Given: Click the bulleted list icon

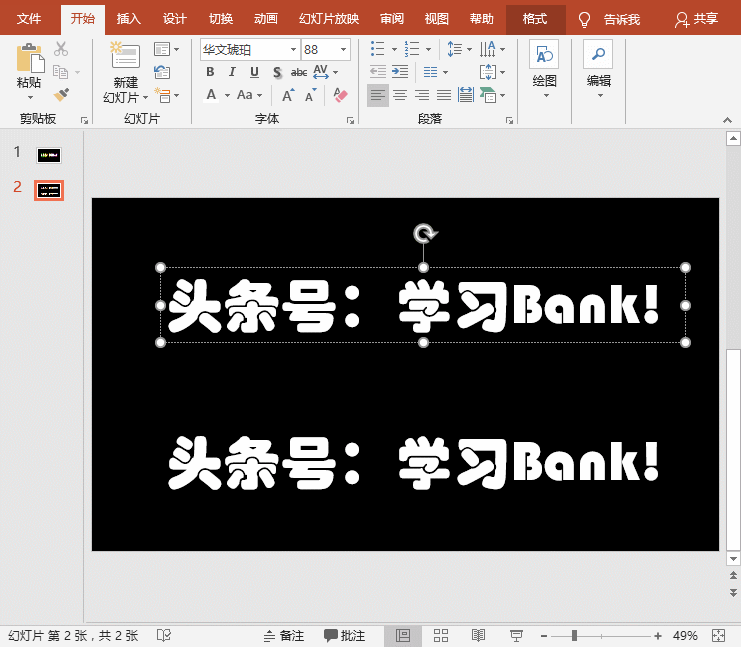Looking at the screenshot, I should 378,49.
